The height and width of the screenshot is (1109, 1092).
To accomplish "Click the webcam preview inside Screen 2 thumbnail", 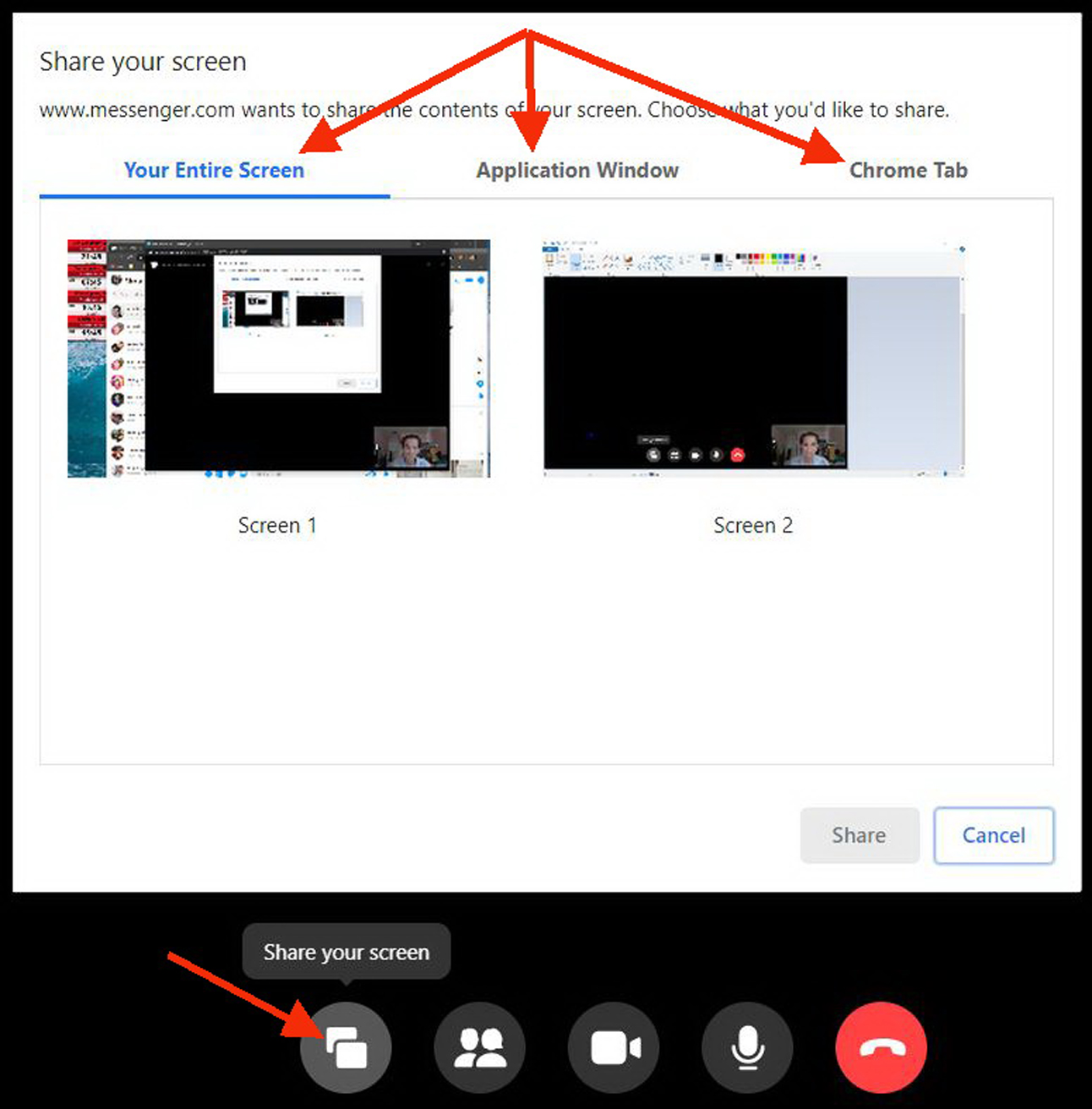I will [809, 445].
